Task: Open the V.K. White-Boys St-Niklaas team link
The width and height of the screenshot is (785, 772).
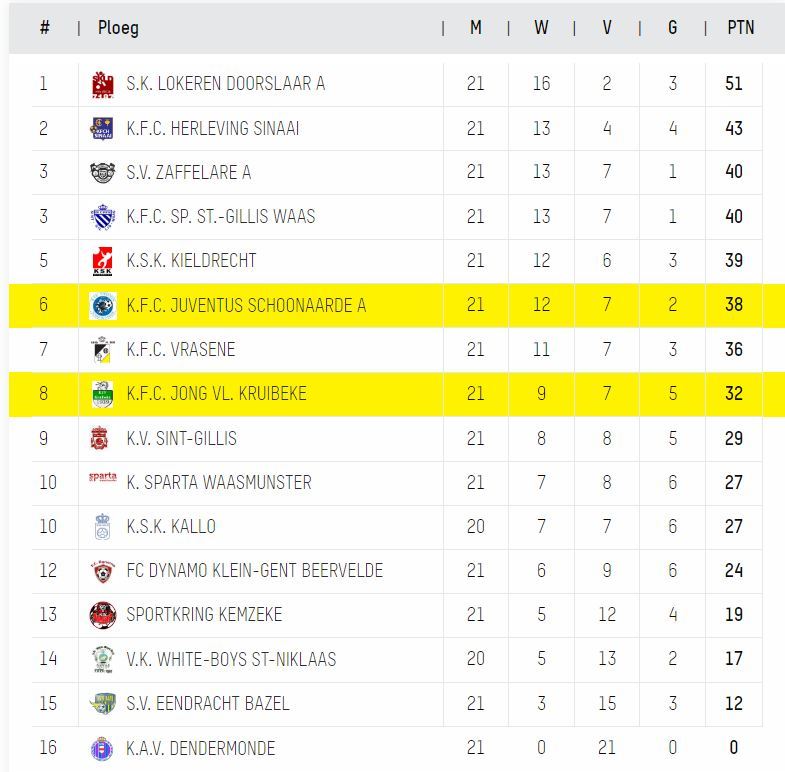Action: [x=231, y=659]
